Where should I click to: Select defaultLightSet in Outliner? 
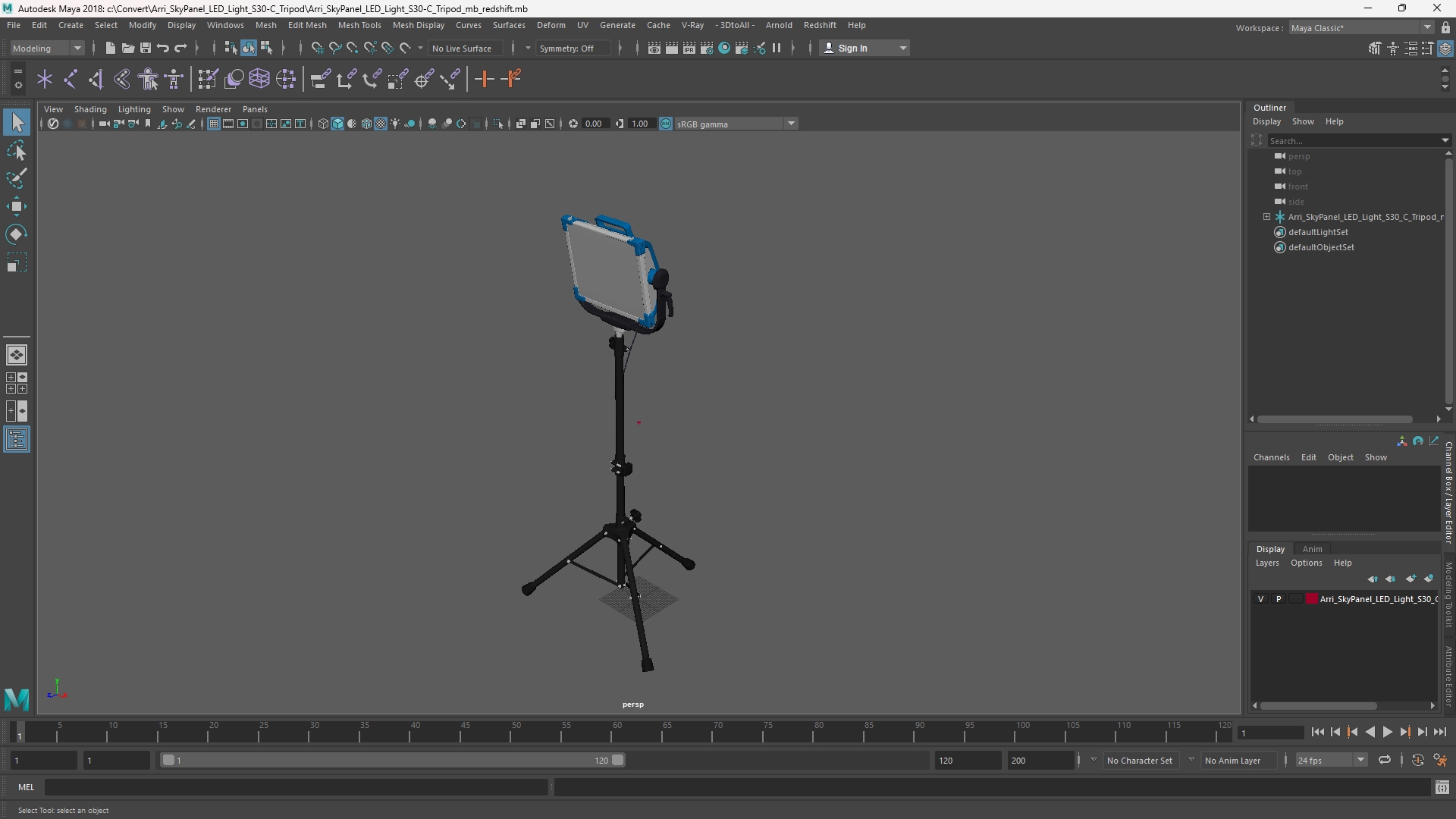tap(1318, 232)
